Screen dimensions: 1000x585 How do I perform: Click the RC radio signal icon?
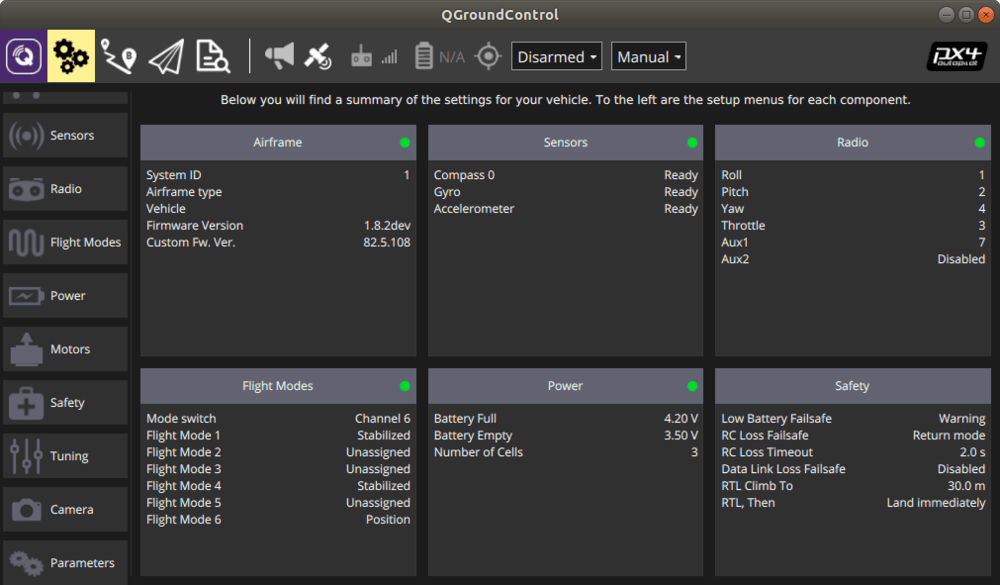pos(373,57)
